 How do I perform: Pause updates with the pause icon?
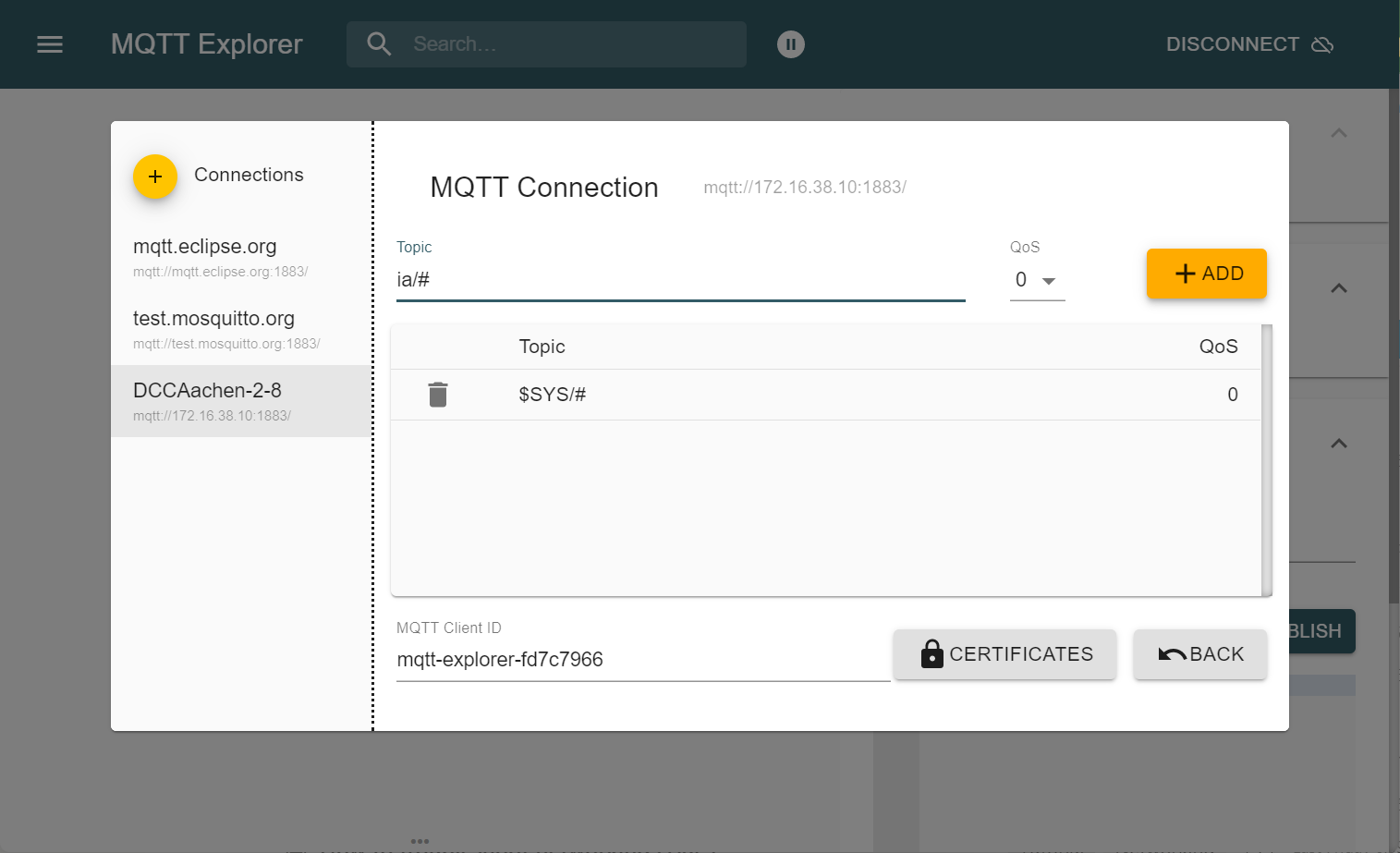pyautogui.click(x=791, y=44)
